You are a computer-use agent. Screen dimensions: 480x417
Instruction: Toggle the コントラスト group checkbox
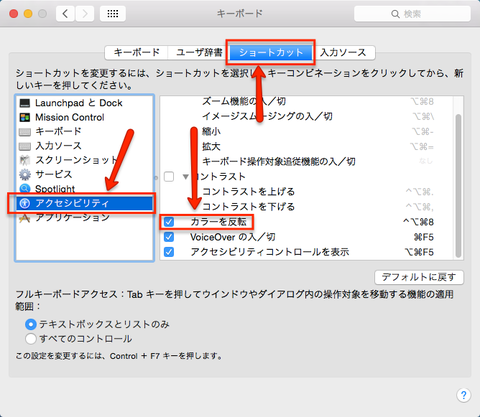coord(169,176)
